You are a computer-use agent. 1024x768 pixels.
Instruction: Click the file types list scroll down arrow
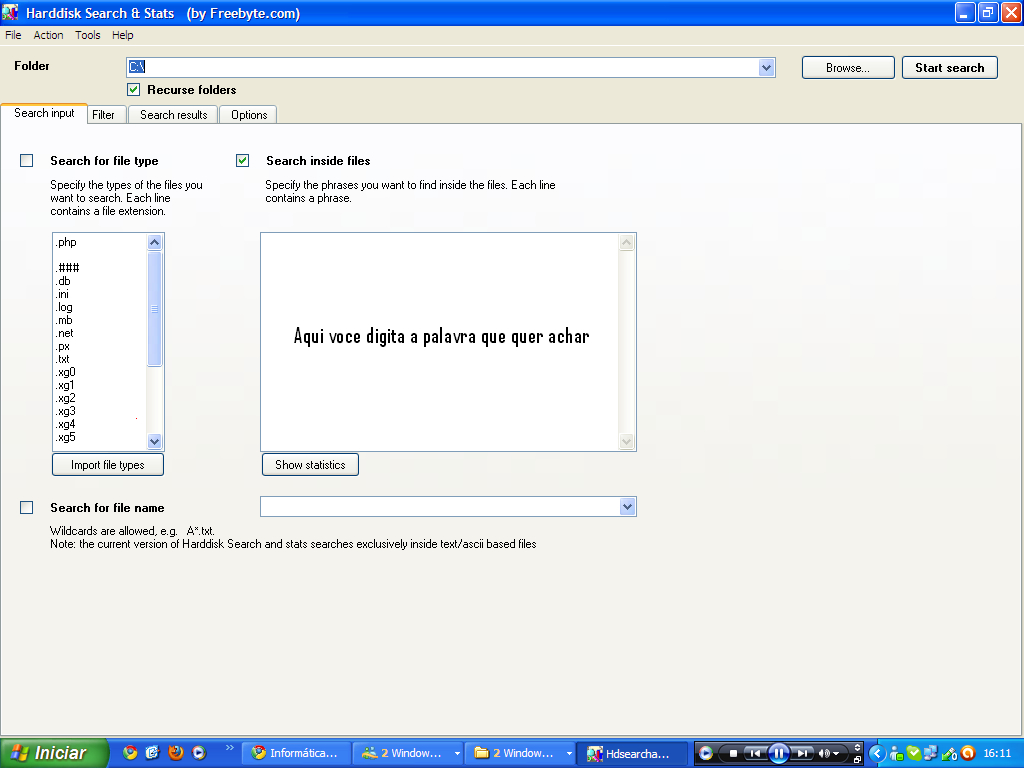tap(155, 441)
